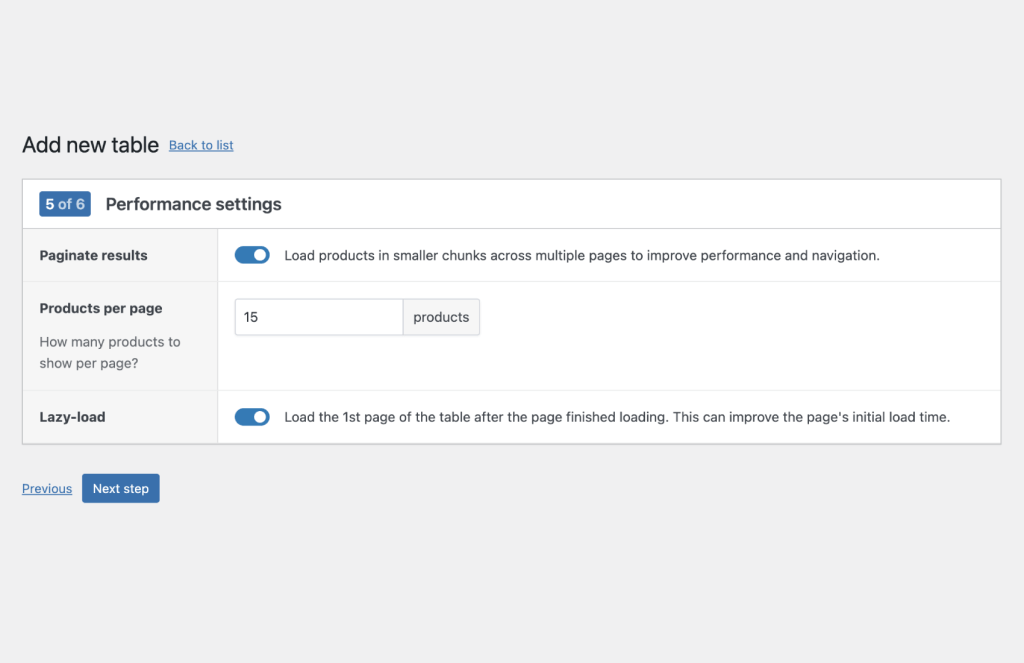1024x663 pixels.
Task: Disable the Paginate results toggle
Action: (252, 255)
